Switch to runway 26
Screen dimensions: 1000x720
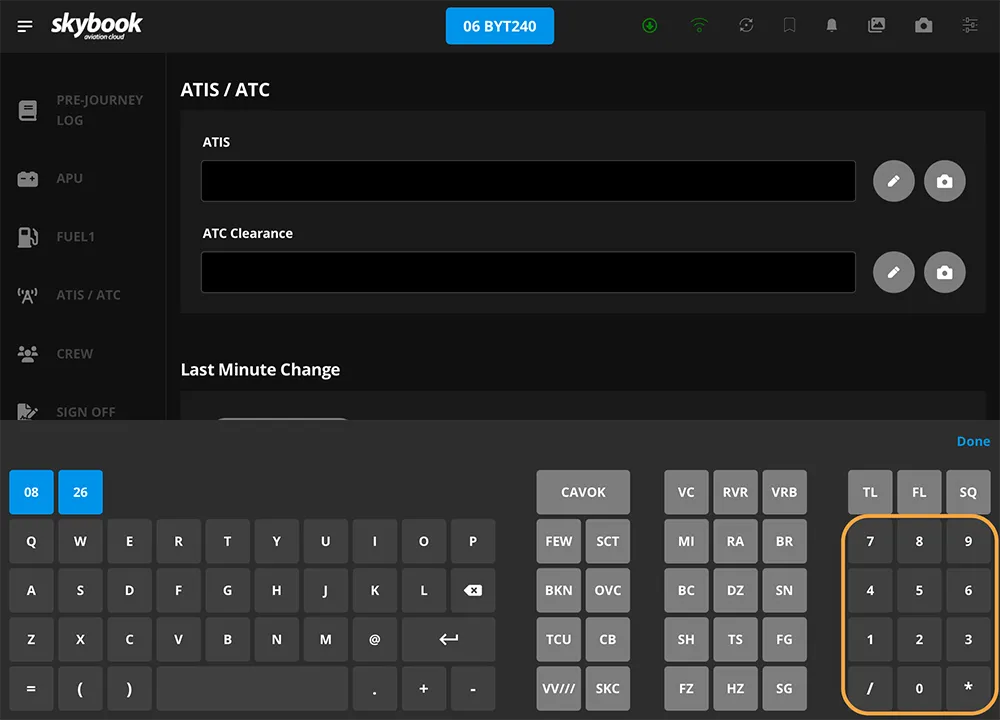click(x=80, y=492)
